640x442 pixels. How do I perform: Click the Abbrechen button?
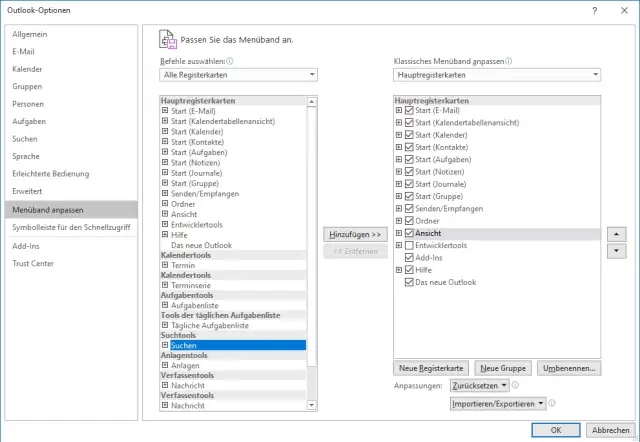(x=611, y=430)
